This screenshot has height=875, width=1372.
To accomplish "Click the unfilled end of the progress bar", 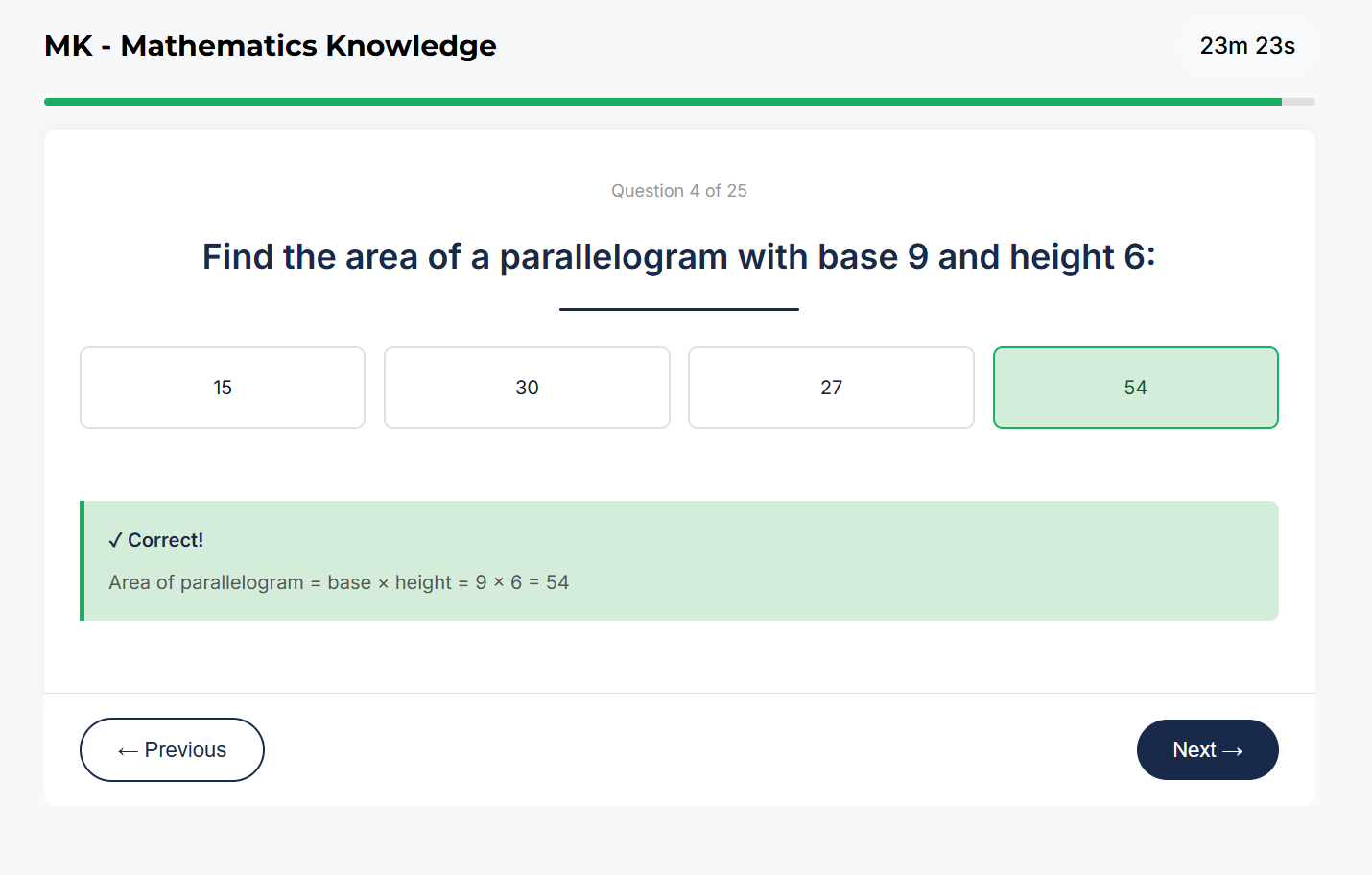I will pos(1297,100).
